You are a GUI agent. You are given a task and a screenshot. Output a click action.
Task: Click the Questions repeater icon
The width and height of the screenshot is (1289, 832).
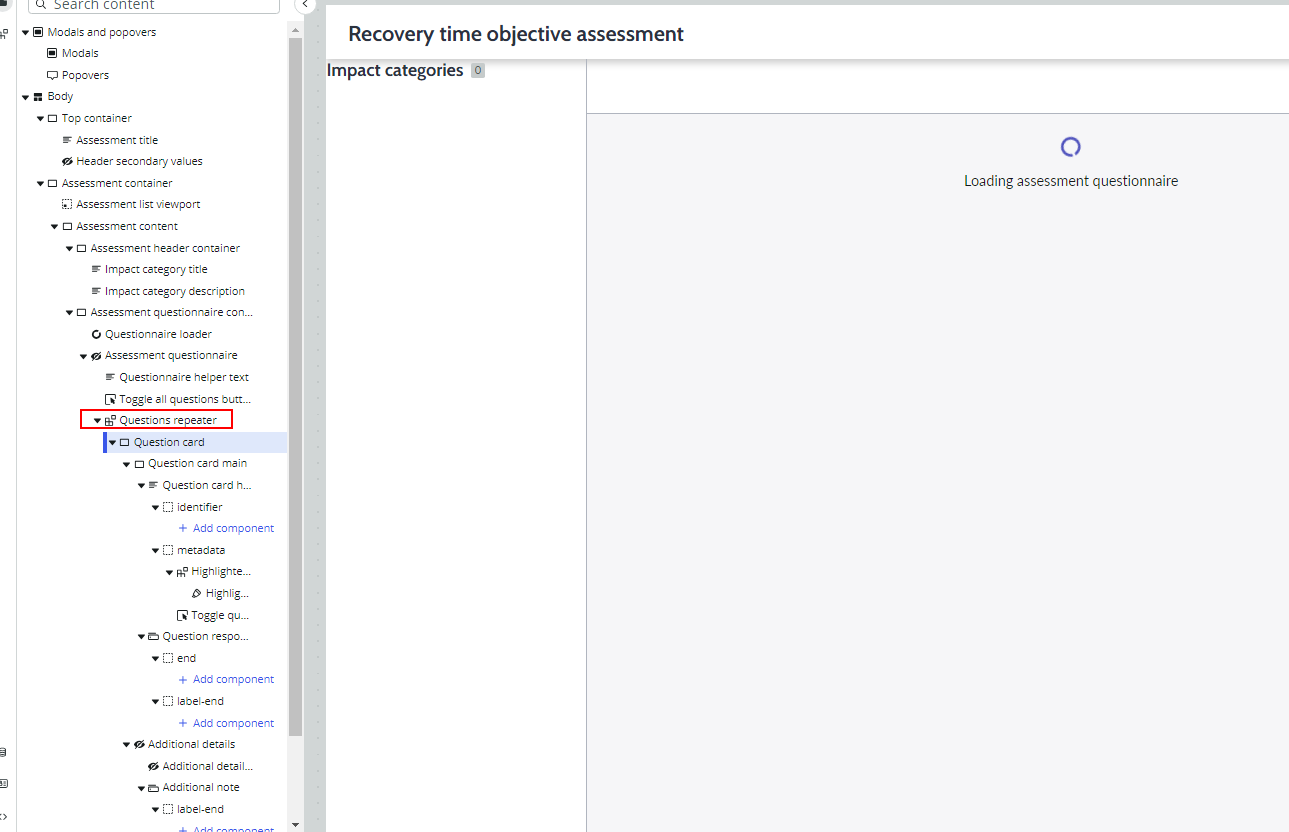[x=110, y=421]
